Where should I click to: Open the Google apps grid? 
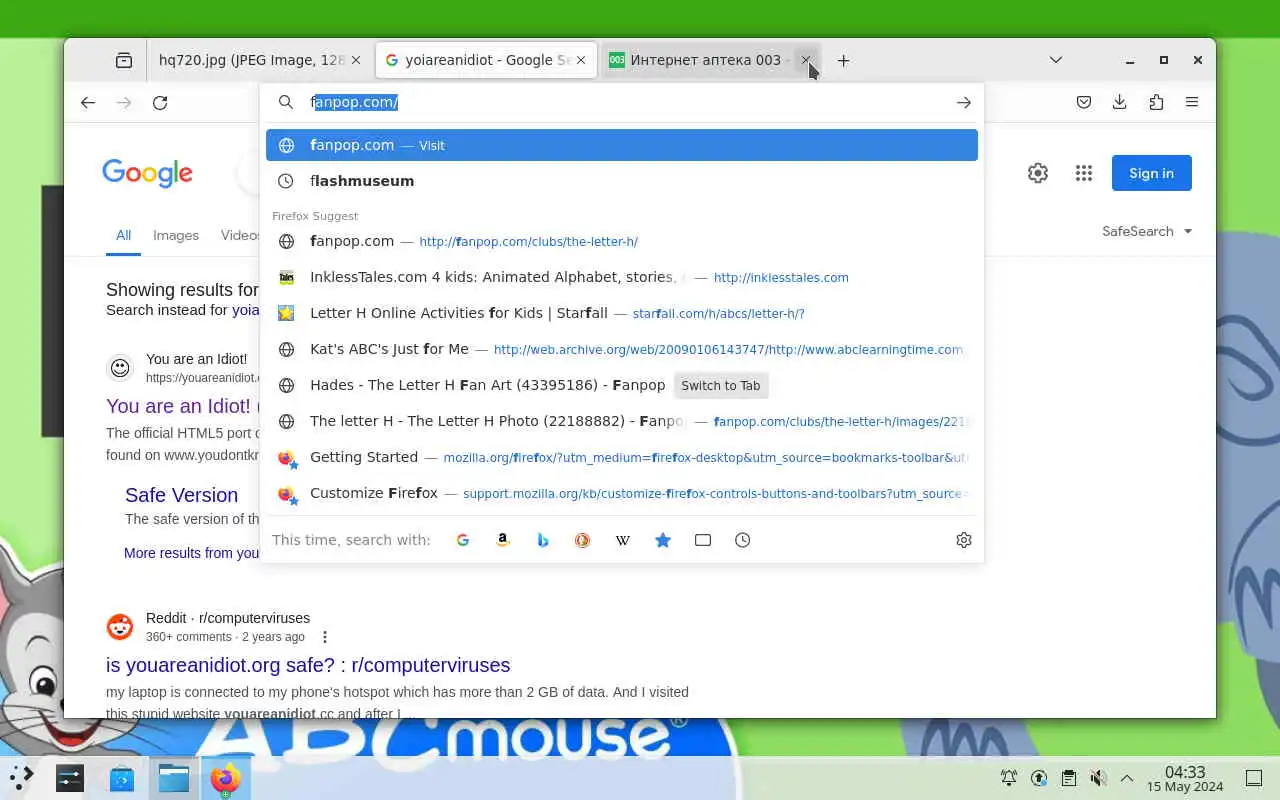click(x=1084, y=173)
